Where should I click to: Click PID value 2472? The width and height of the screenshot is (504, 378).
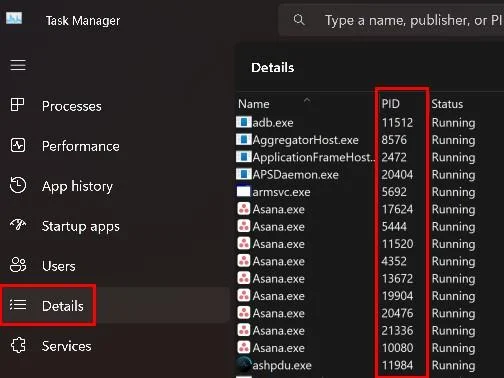click(394, 157)
